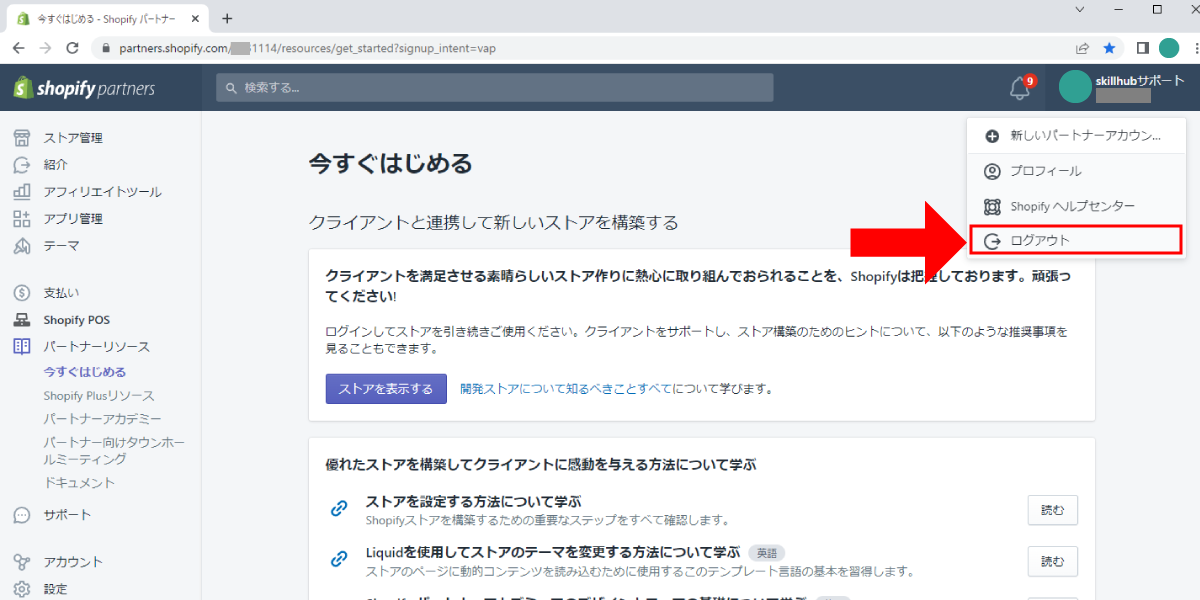Go to Shopify Plusリソース sub-item
Viewport: 1200px width, 600px height.
click(99, 396)
